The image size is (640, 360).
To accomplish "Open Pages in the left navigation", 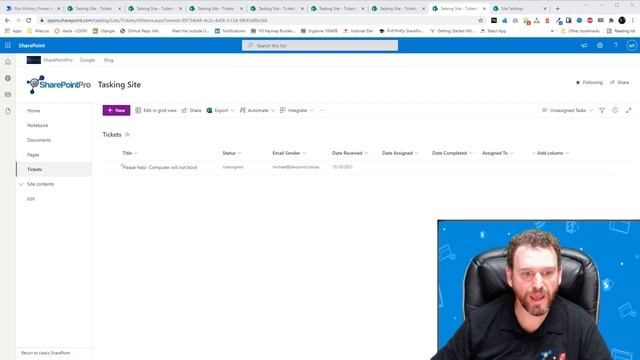I will coord(33,155).
